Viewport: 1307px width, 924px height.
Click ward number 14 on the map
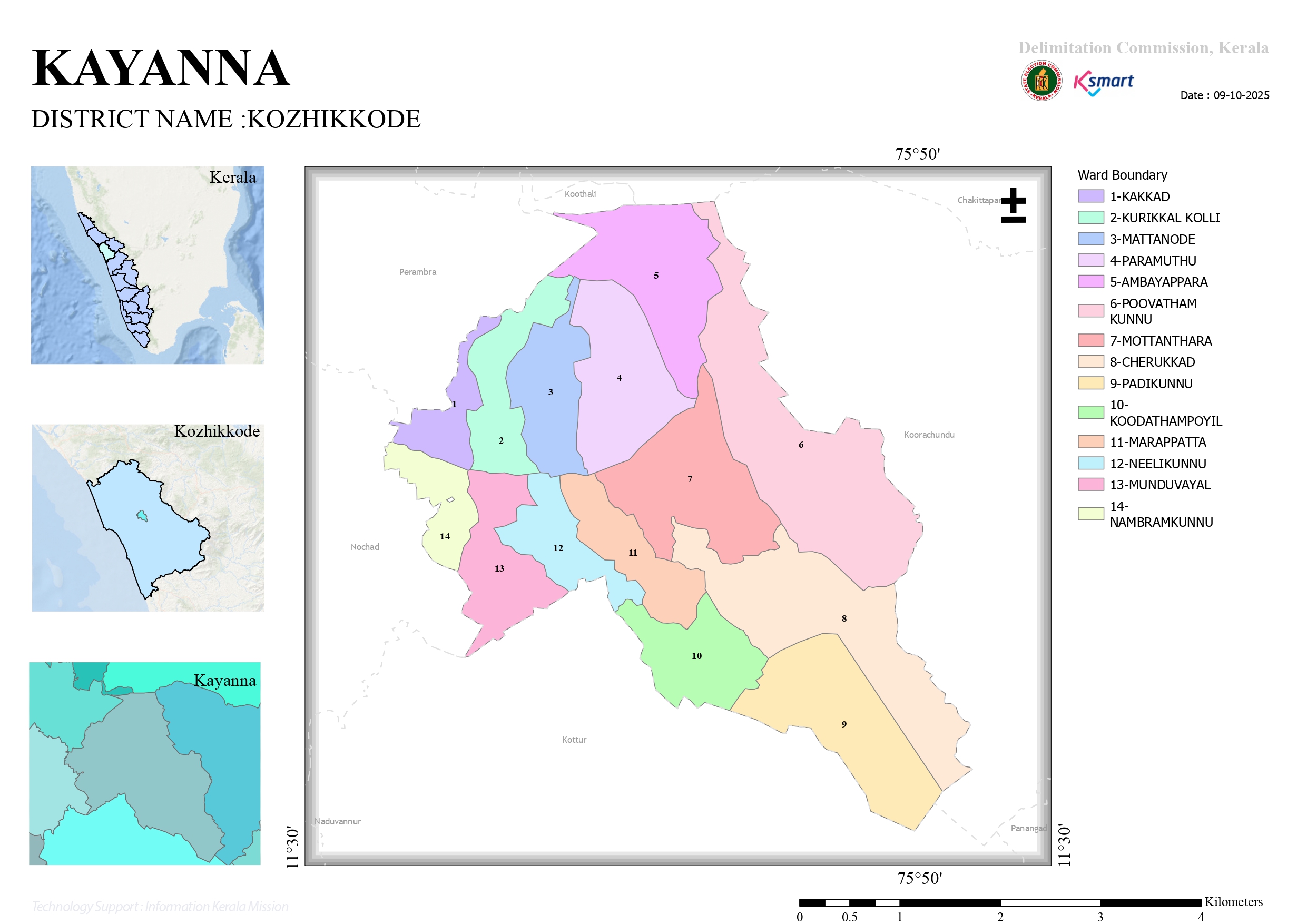click(x=445, y=537)
